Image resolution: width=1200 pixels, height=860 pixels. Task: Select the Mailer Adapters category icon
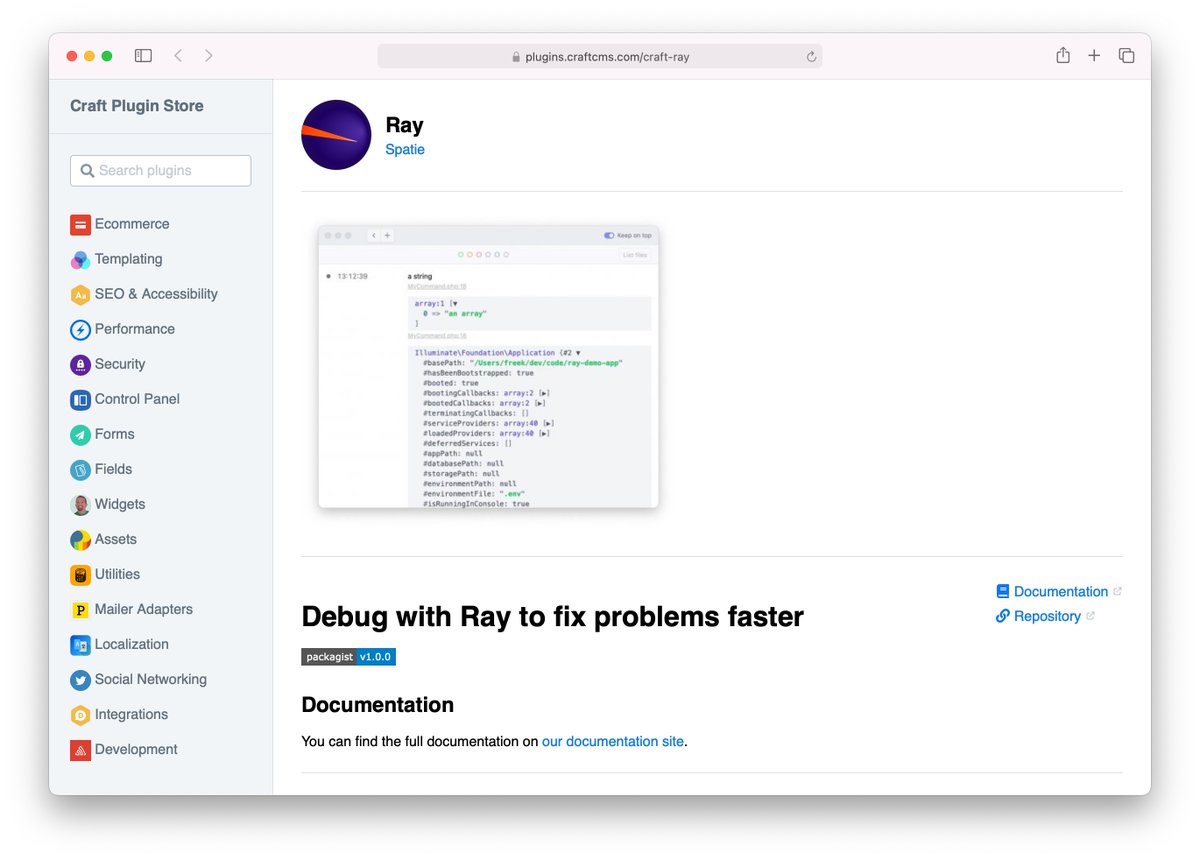[x=80, y=609]
